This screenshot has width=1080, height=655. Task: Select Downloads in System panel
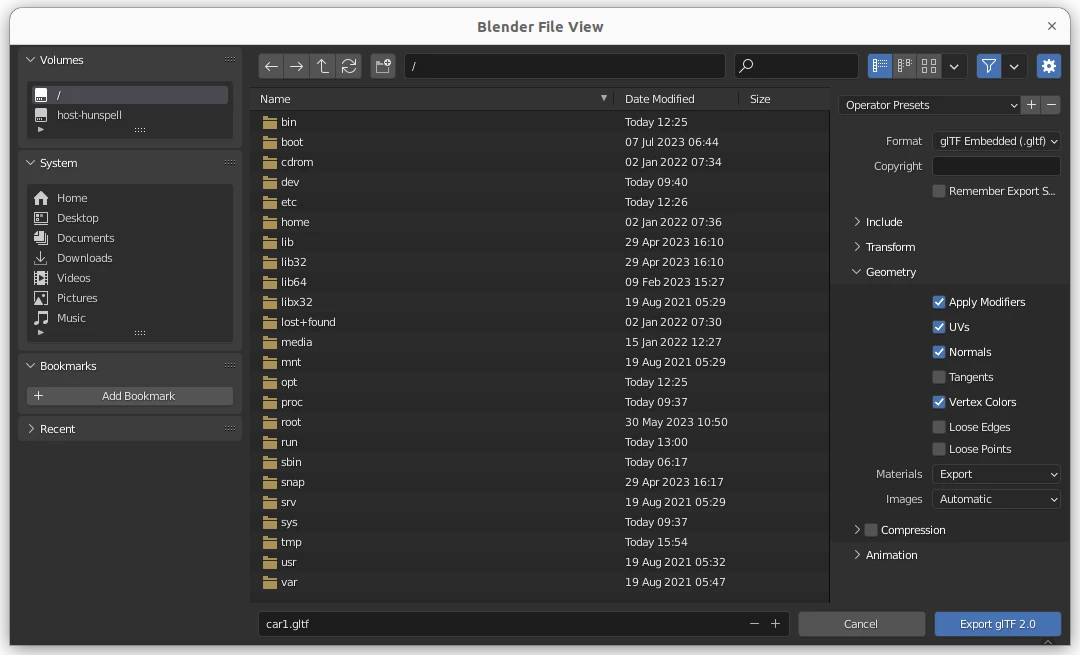[84, 258]
